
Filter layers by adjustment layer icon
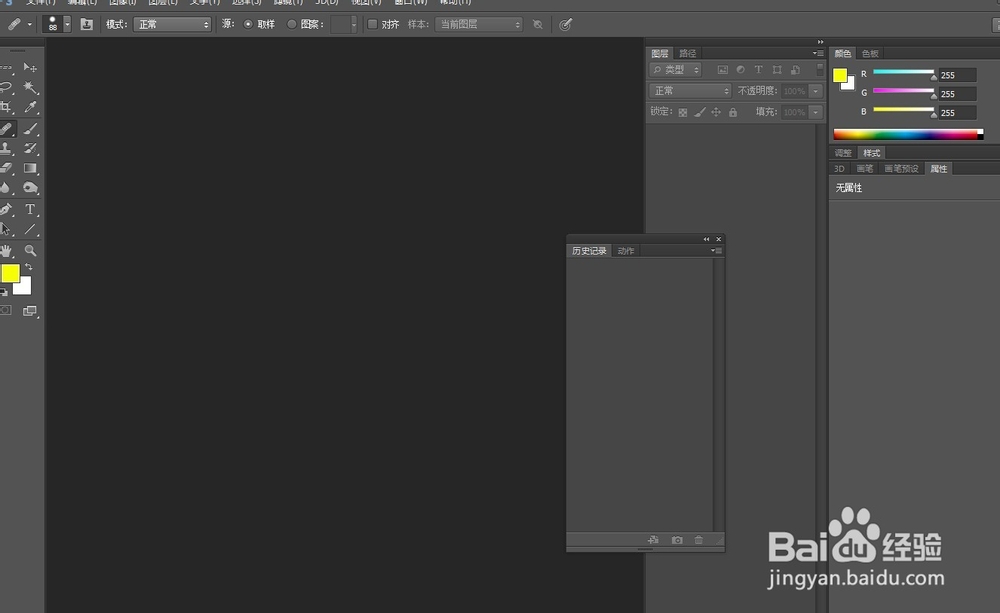pyautogui.click(x=740, y=70)
